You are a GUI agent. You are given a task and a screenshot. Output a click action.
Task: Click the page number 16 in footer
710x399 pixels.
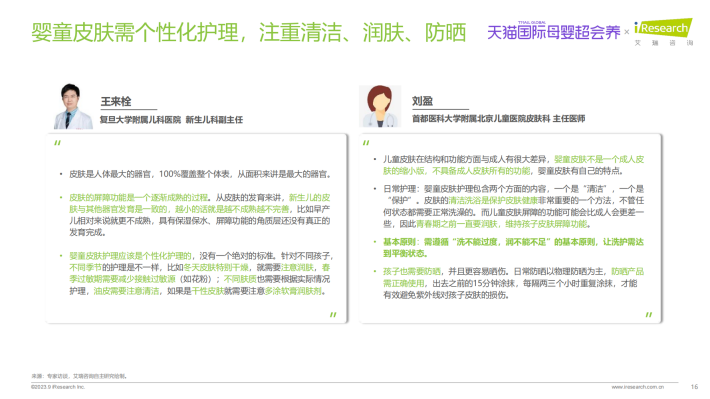694,387
